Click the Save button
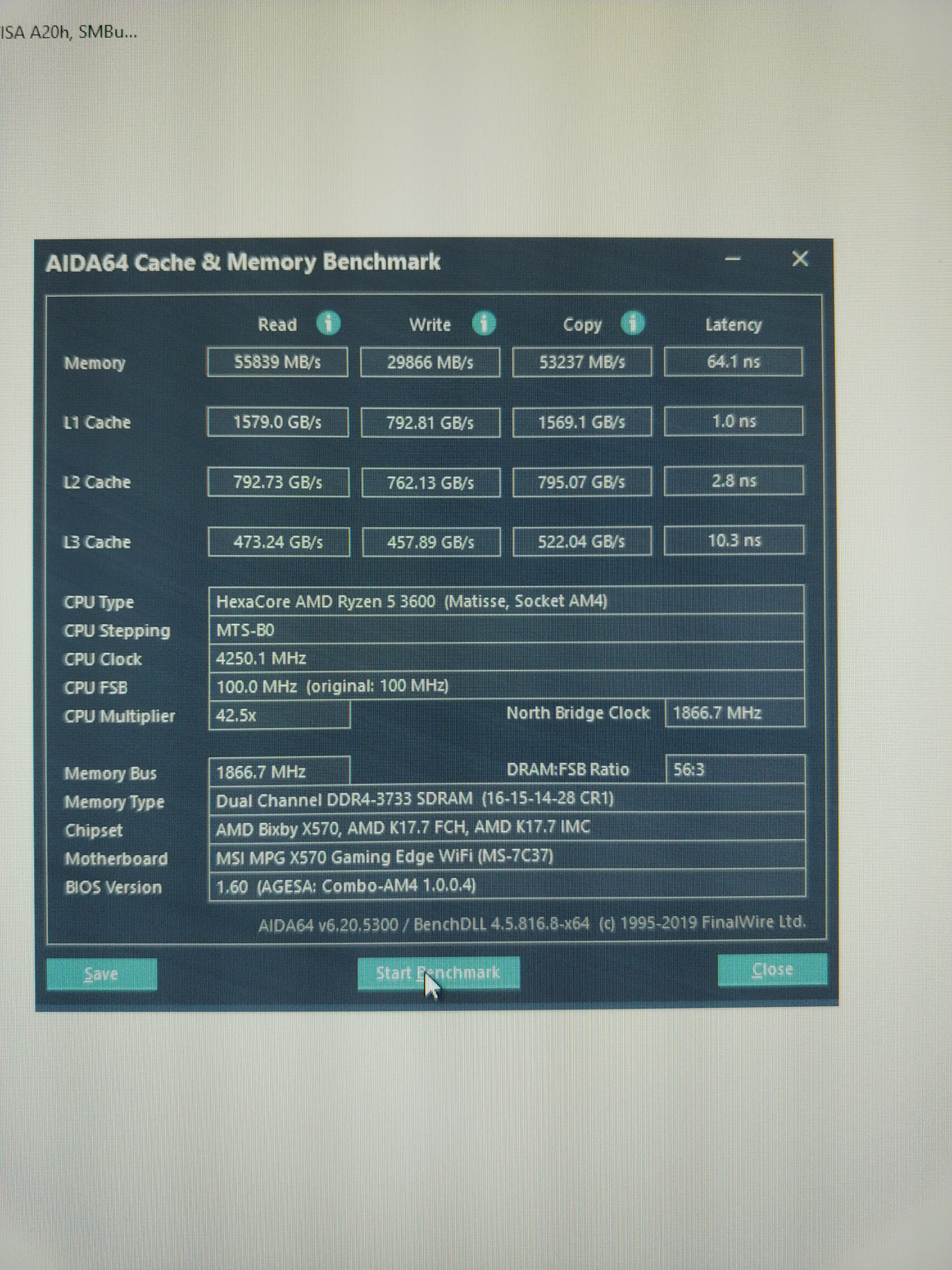This screenshot has height=1270, width=952. pos(102,974)
